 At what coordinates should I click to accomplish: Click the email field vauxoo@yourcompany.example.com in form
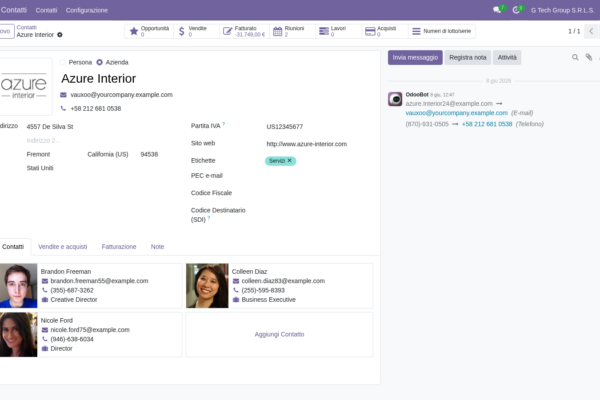pos(122,95)
